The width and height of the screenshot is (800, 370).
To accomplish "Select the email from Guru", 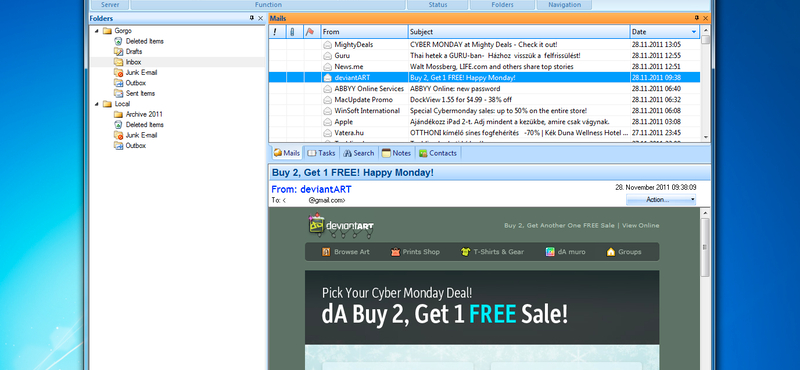I will click(484, 56).
